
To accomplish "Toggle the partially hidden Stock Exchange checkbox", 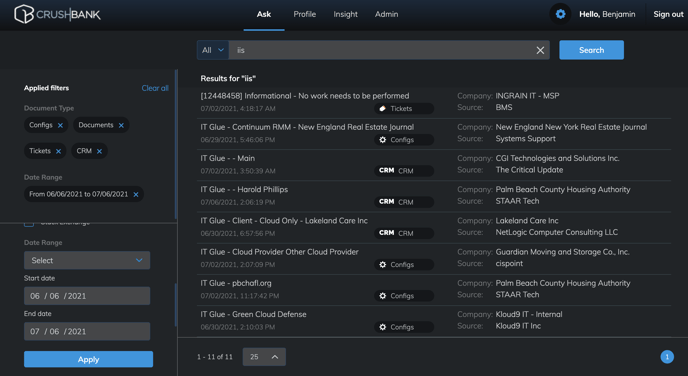I will pos(29,224).
